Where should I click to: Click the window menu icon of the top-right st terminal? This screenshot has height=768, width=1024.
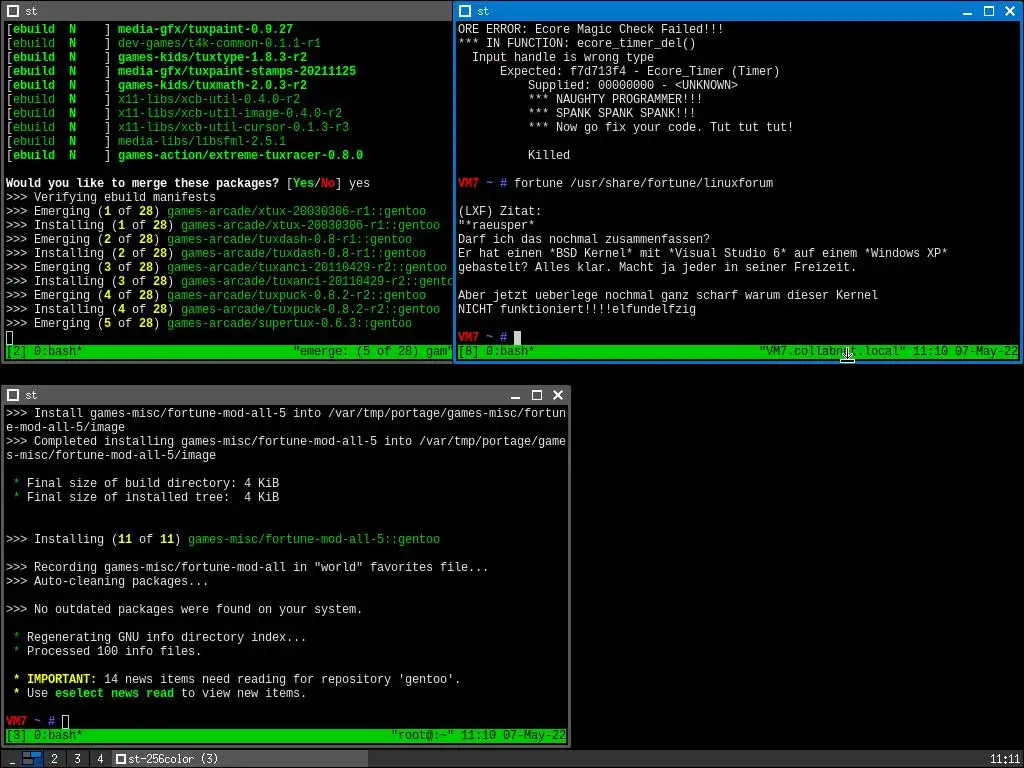(x=464, y=11)
